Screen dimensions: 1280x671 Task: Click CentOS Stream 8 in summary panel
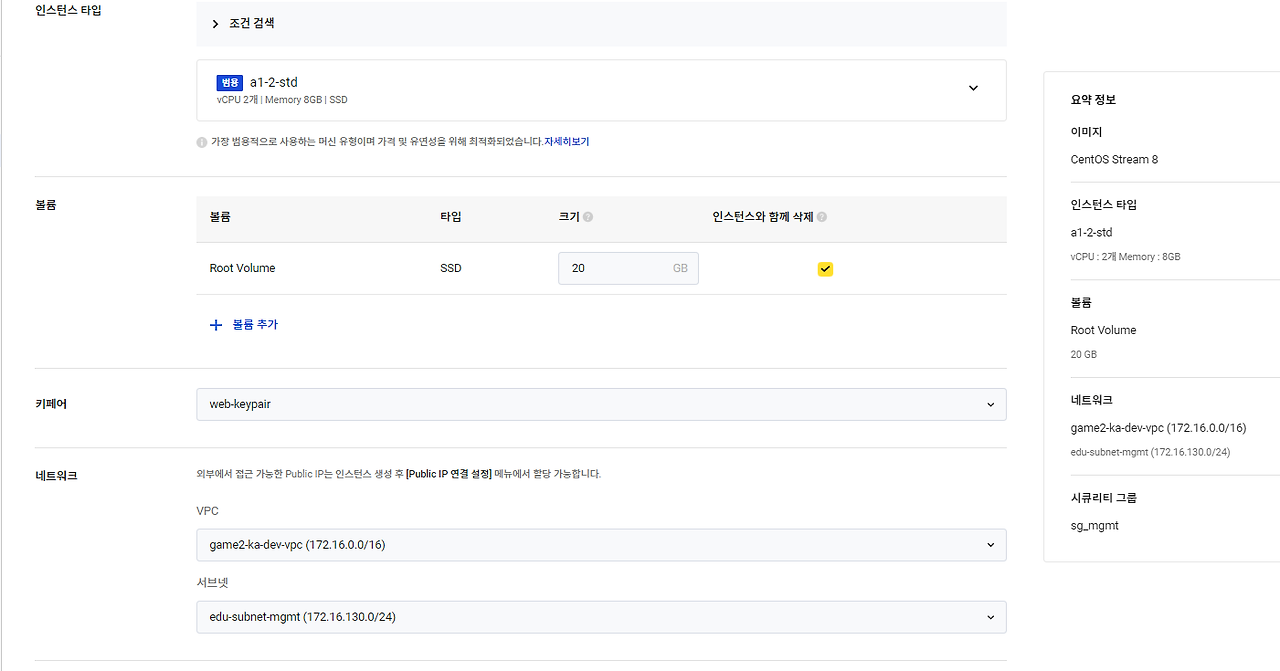point(1114,159)
